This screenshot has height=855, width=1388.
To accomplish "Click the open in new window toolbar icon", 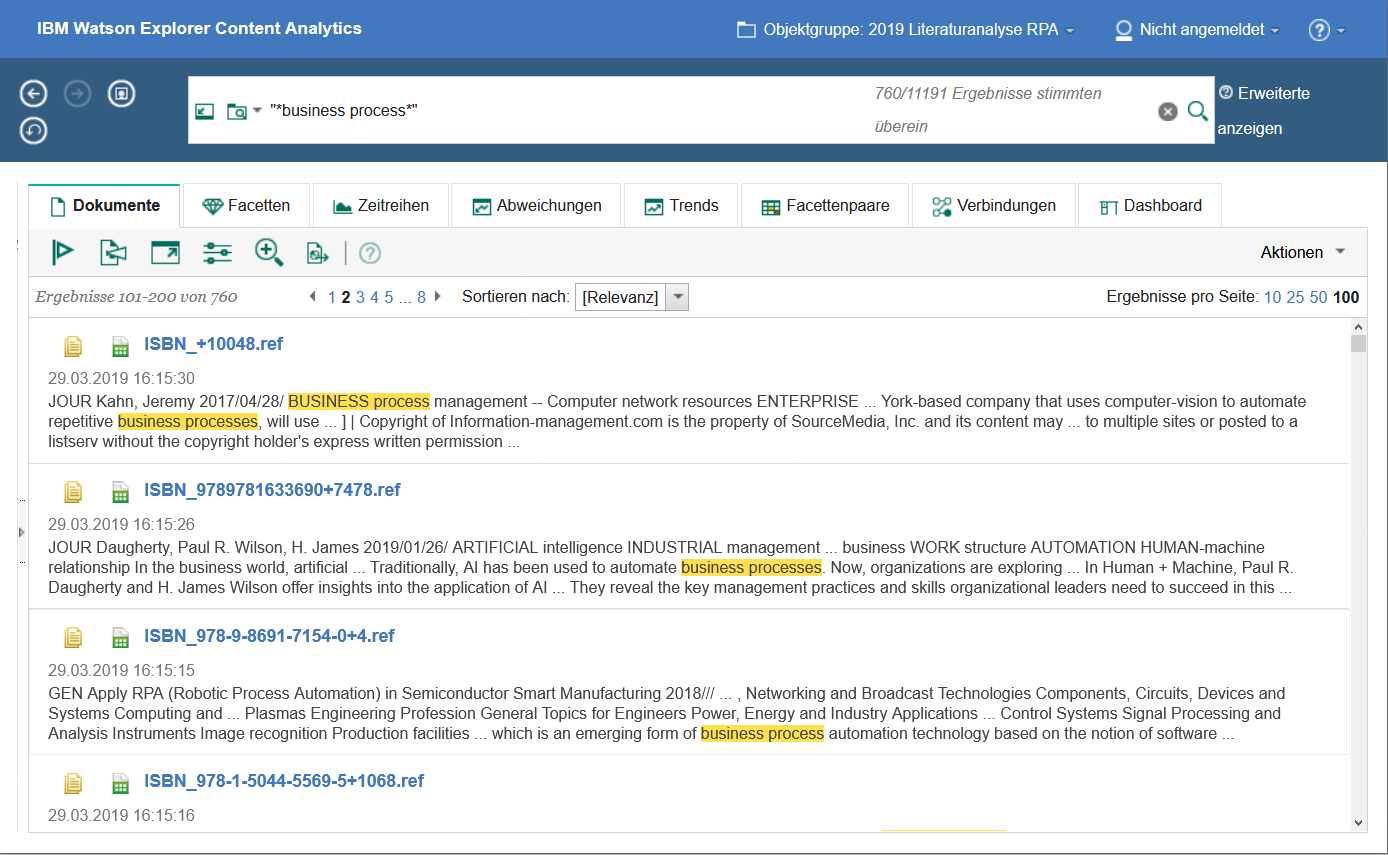I will click(165, 252).
